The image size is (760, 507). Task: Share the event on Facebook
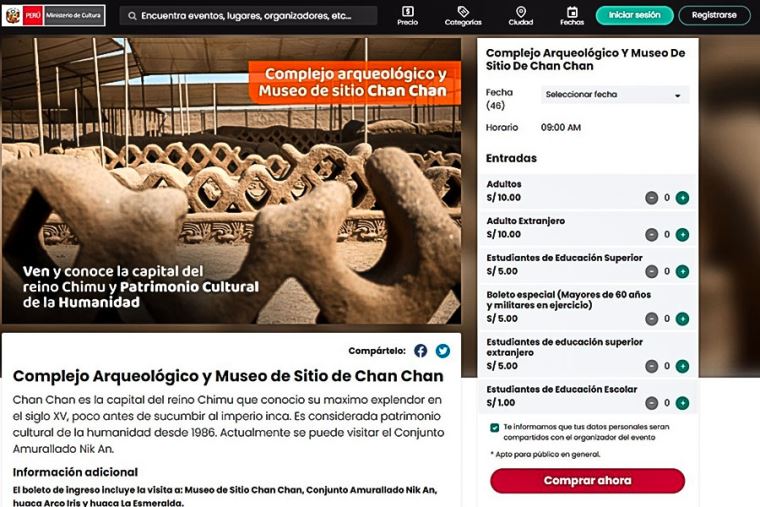(x=420, y=350)
